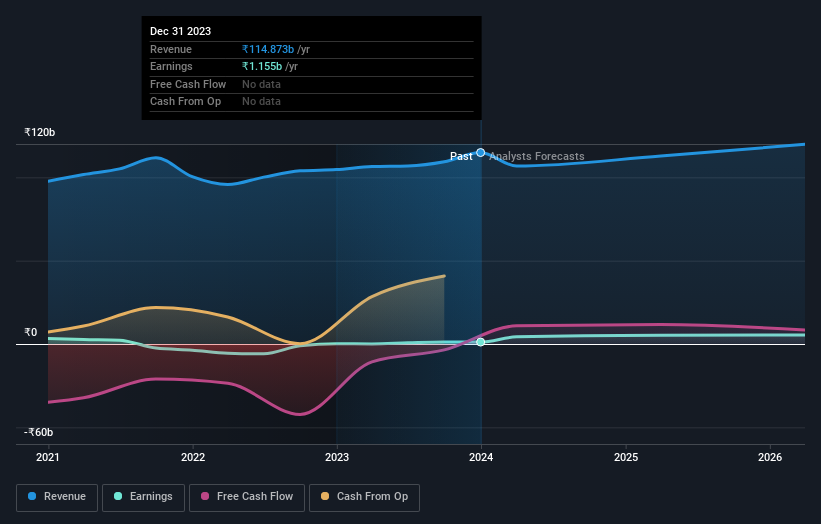Click the -₹60b y-axis label
821x524 pixels.
(39, 432)
